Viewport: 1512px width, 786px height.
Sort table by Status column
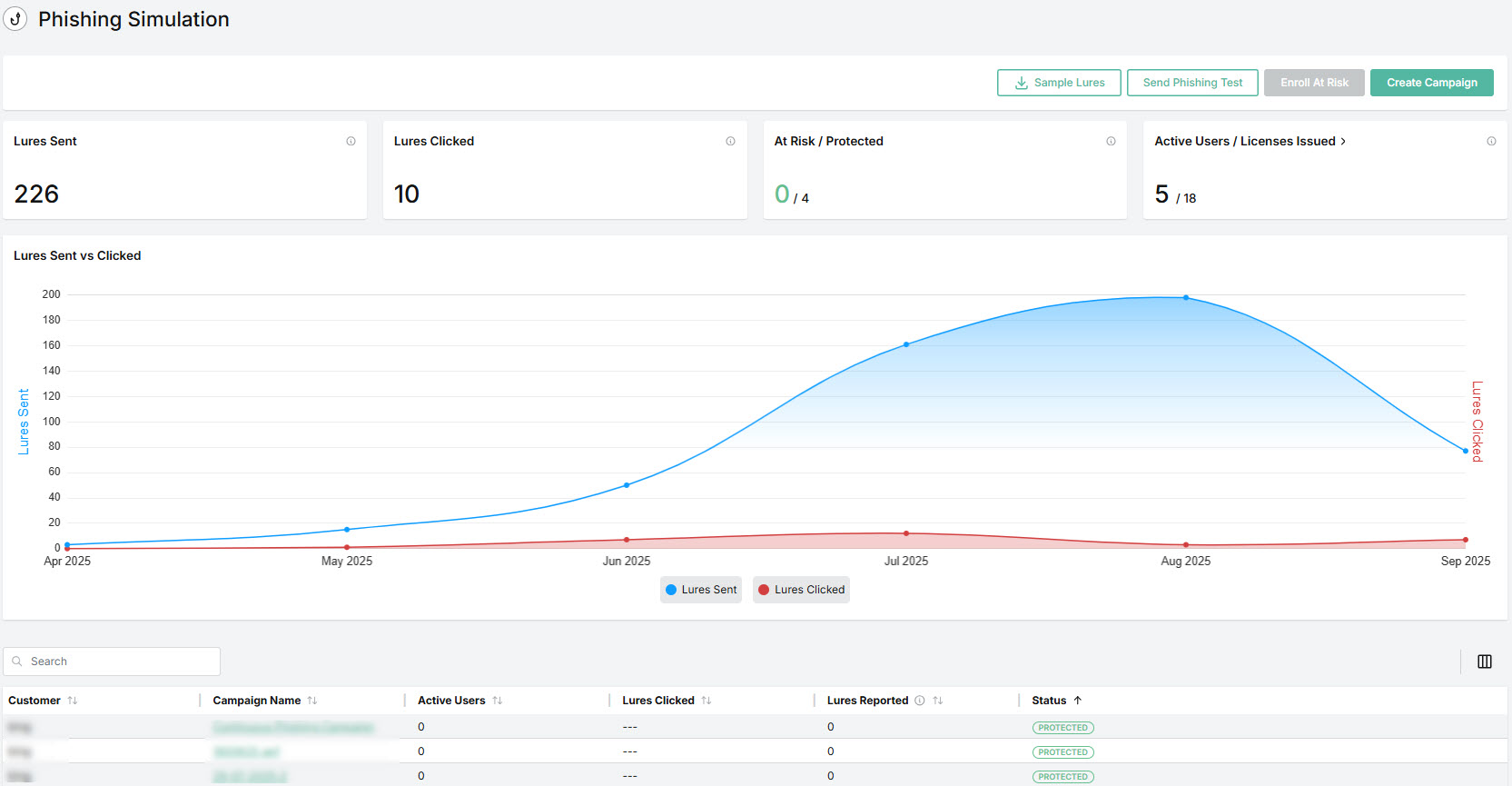1078,701
